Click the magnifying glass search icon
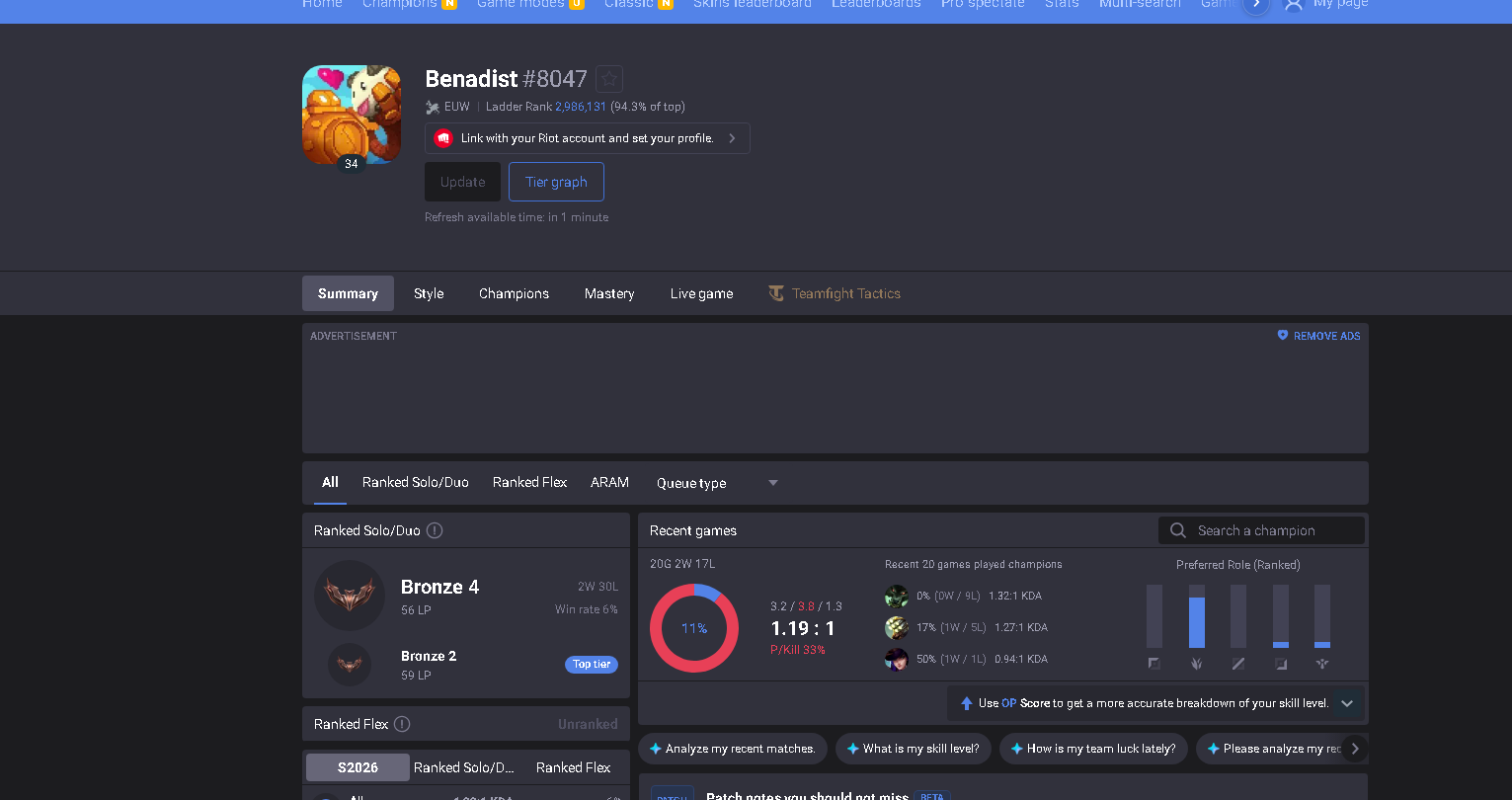1512x800 pixels. [x=1178, y=530]
